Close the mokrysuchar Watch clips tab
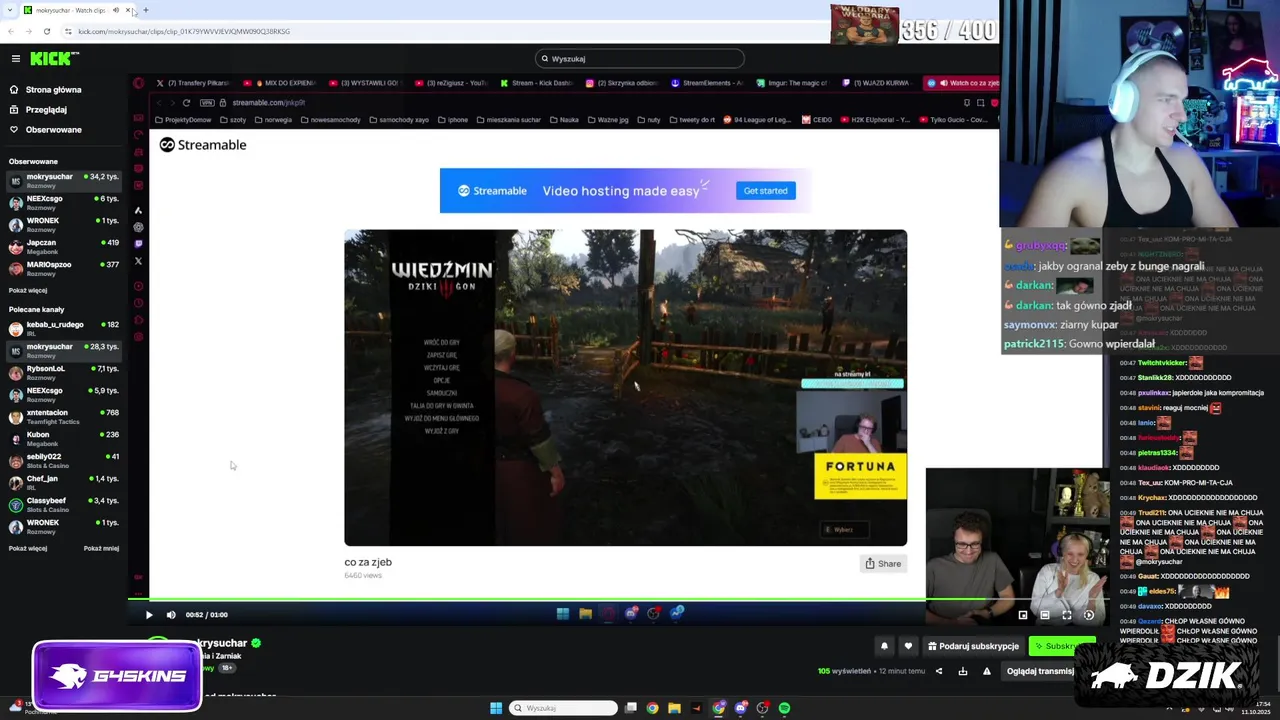This screenshot has height=720, width=1280. pos(127,10)
